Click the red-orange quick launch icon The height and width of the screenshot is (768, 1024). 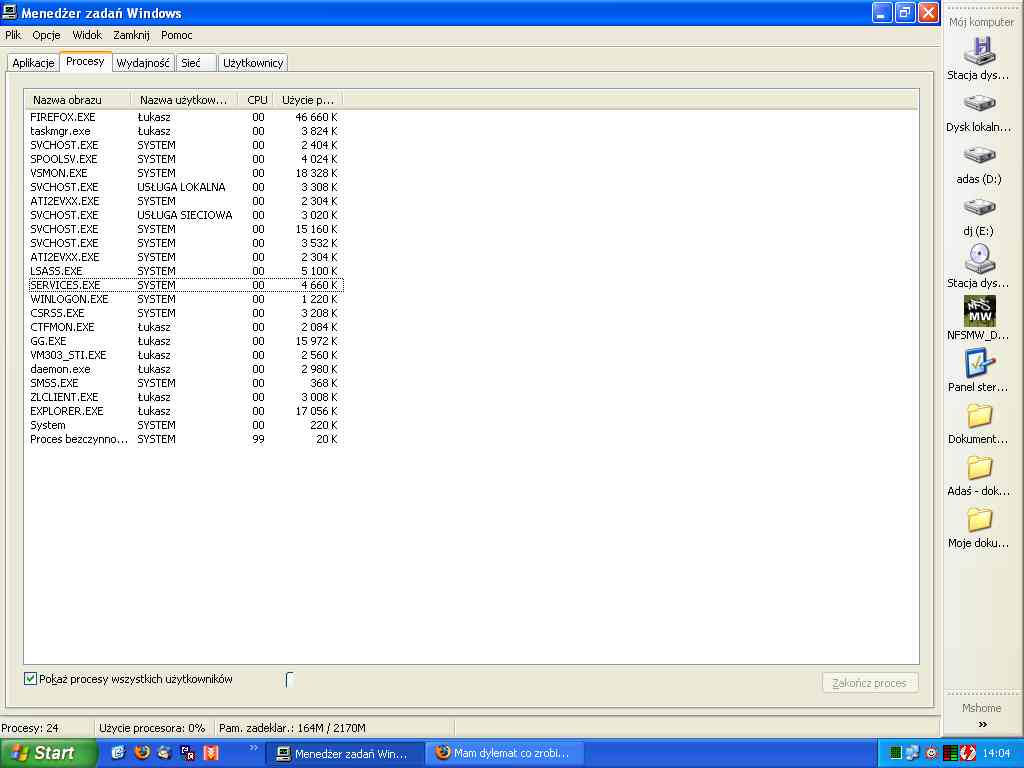(x=210, y=753)
